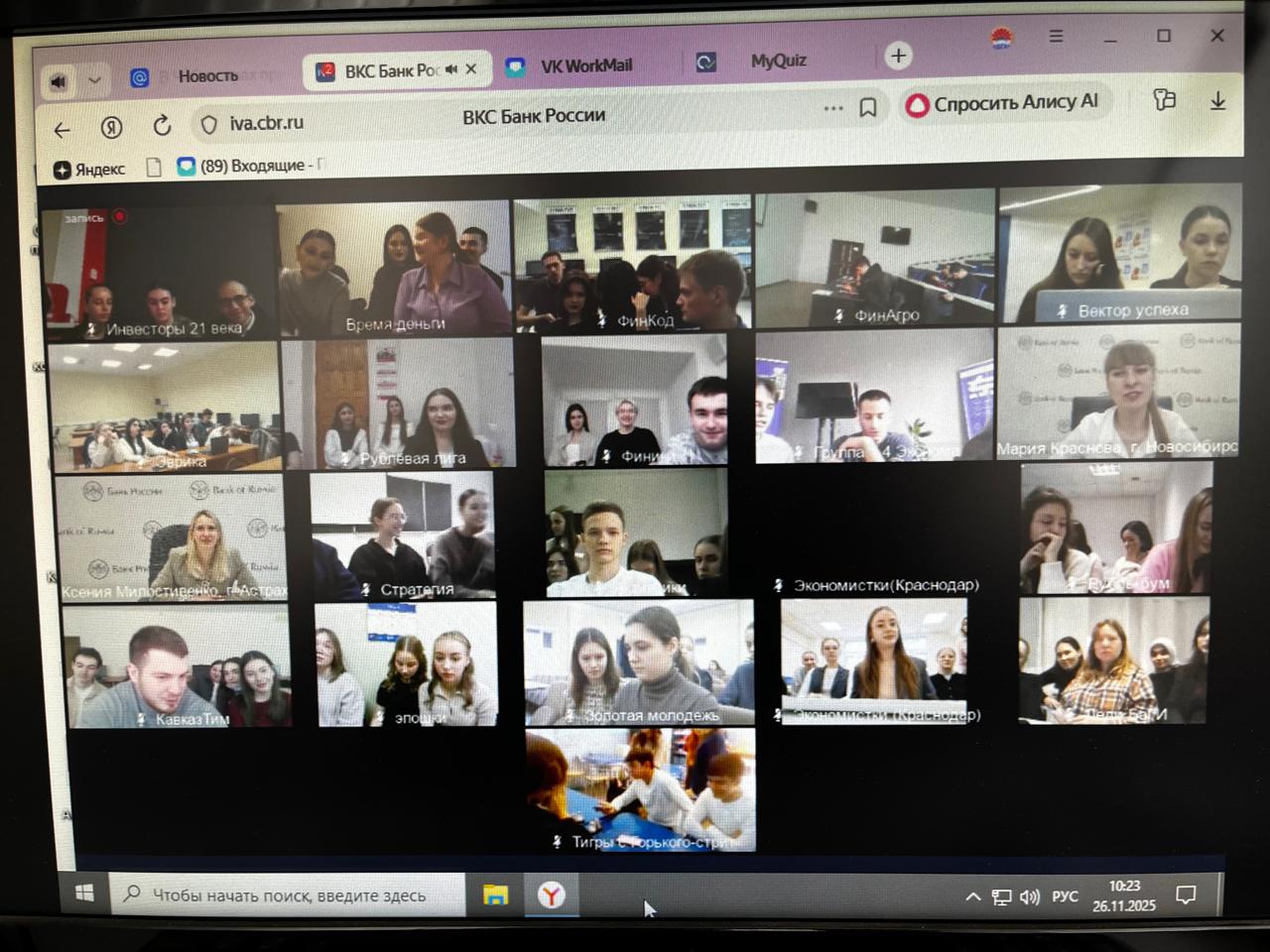This screenshot has width=1270, height=952.
Task: Reload the current page
Action: click(162, 126)
